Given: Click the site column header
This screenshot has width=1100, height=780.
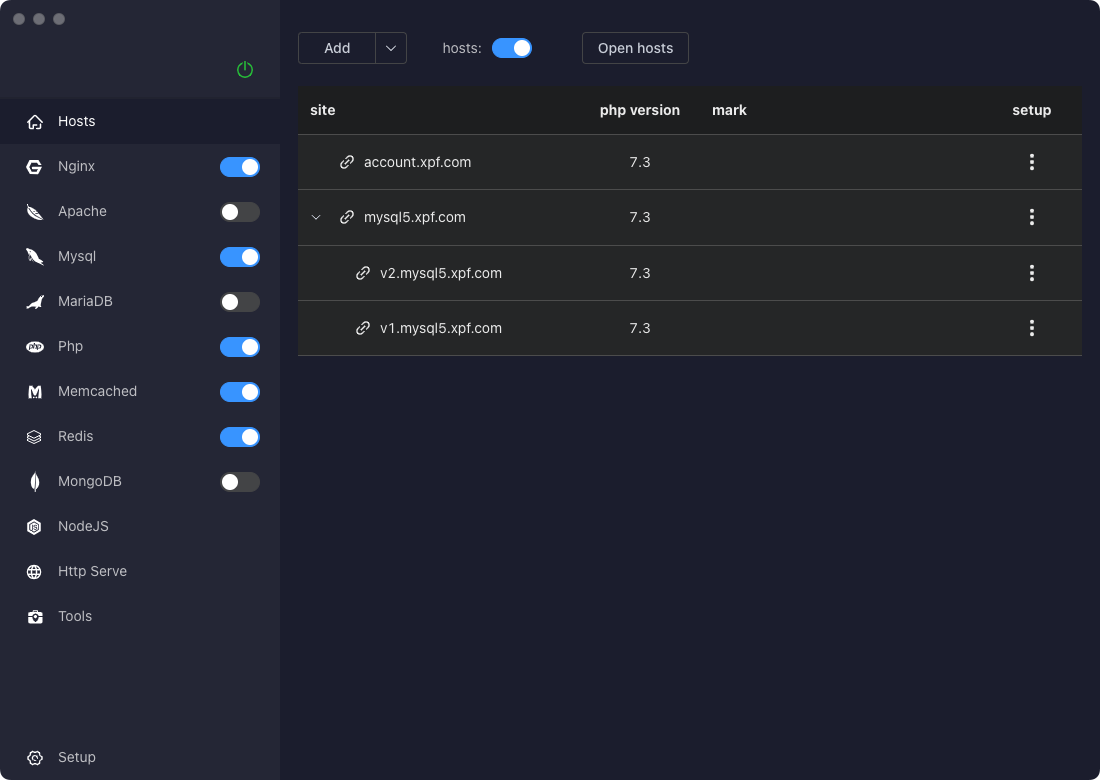Looking at the screenshot, I should click(323, 110).
